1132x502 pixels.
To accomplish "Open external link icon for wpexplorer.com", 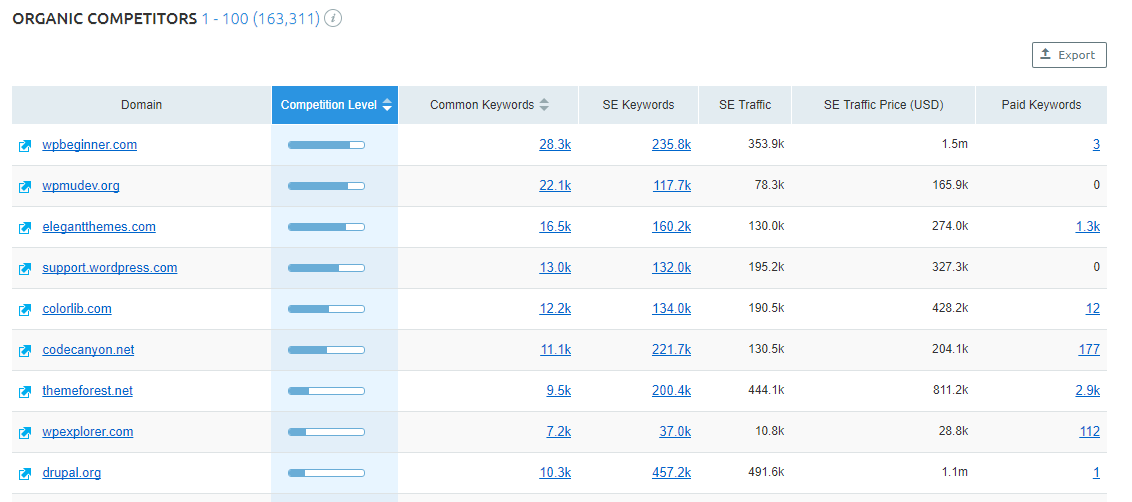I will (x=25, y=433).
